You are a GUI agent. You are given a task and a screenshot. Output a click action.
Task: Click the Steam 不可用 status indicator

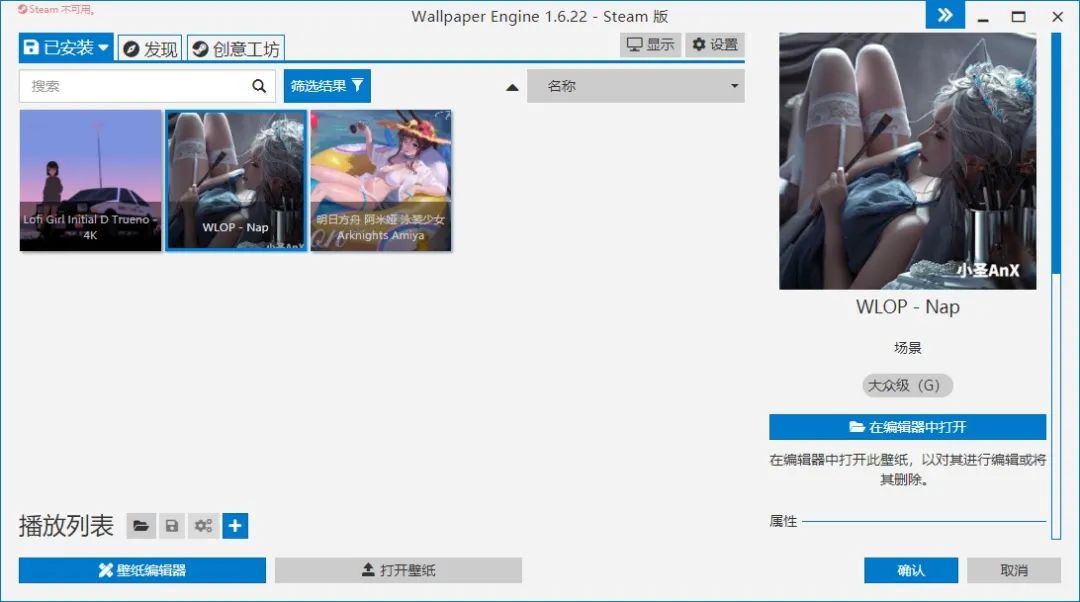coord(56,10)
